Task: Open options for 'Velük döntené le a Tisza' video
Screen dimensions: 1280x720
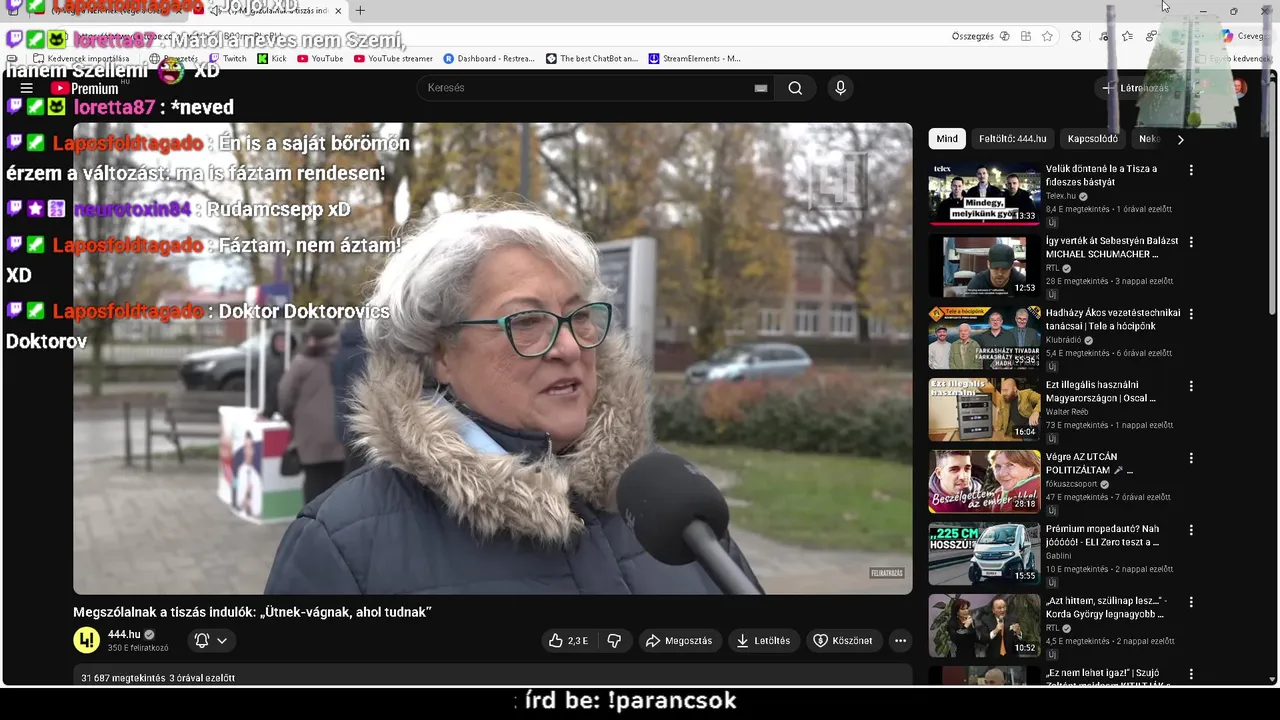Action: point(1191,170)
